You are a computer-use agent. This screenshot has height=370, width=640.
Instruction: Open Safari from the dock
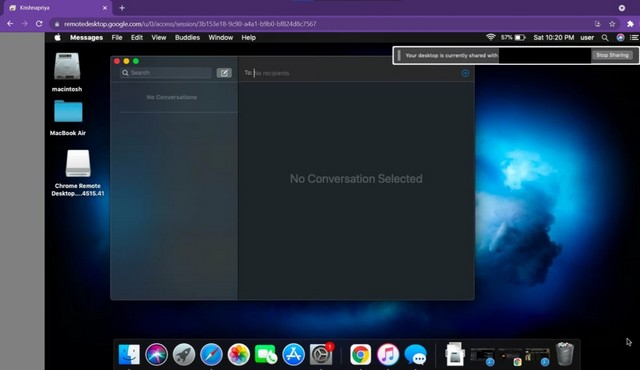[211, 354]
